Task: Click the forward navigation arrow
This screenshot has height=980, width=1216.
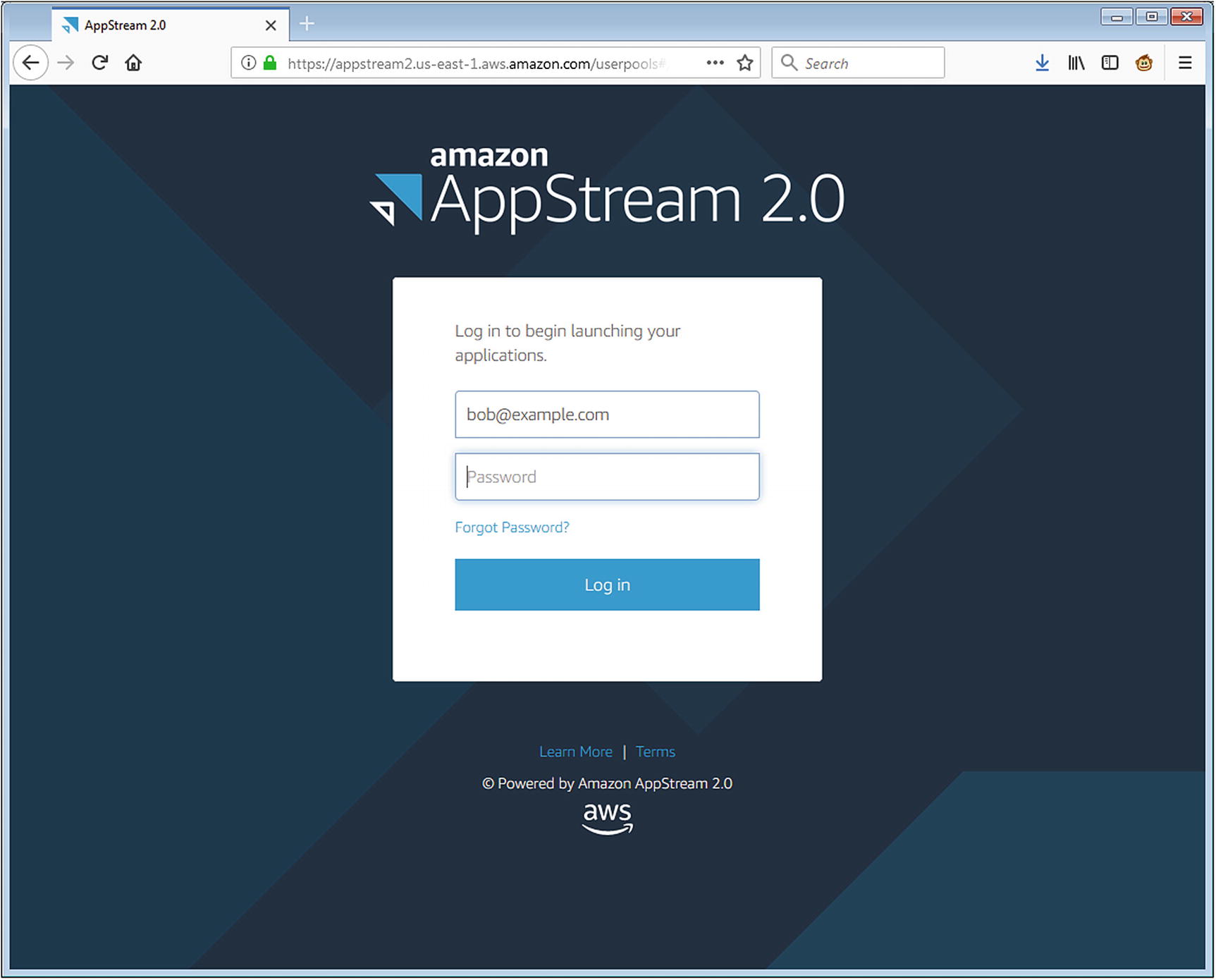Action: [x=66, y=63]
